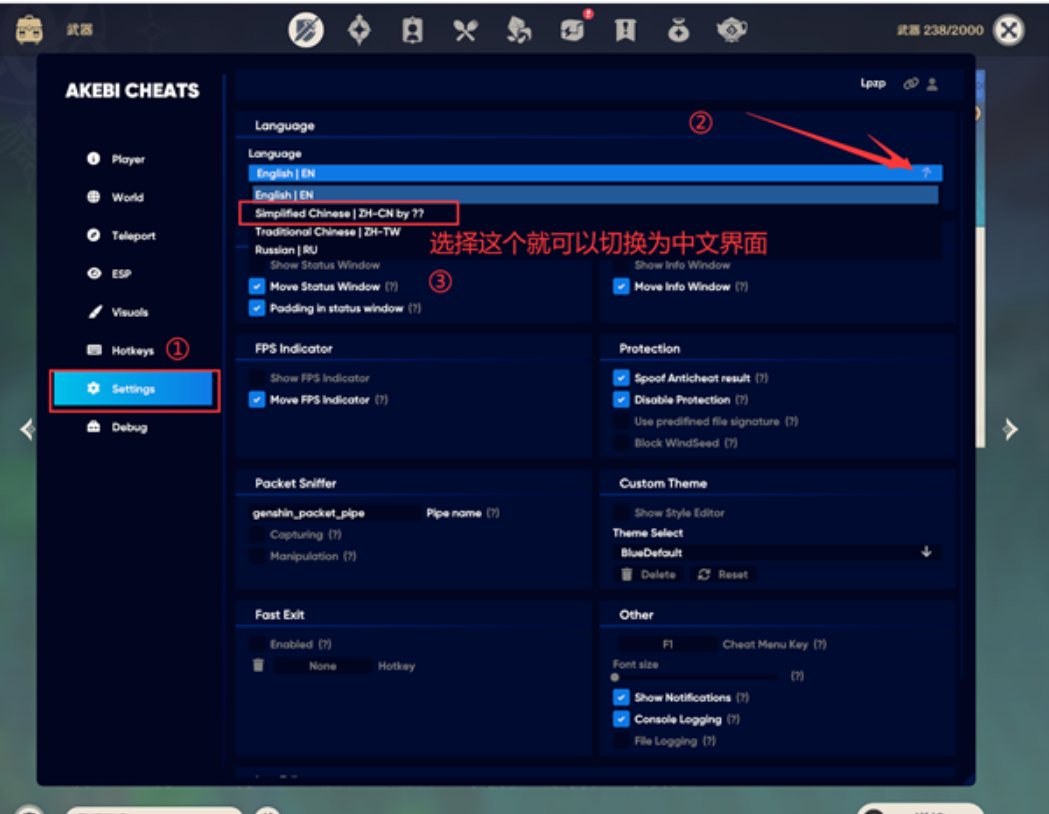
Task: Click the help marker beside Font size slider
Action: (797, 676)
